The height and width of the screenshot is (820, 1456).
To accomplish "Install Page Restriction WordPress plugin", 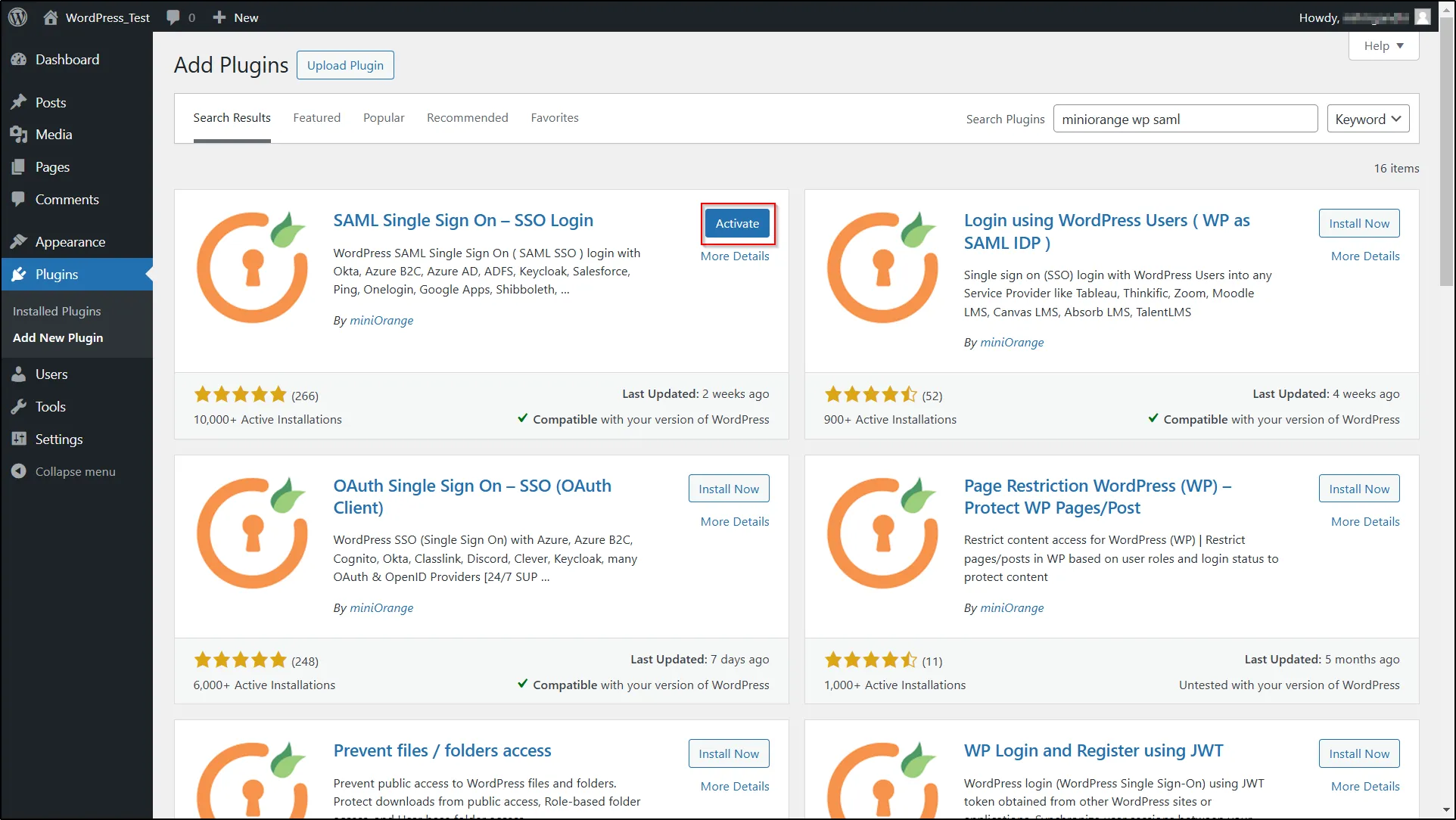I will tap(1359, 489).
